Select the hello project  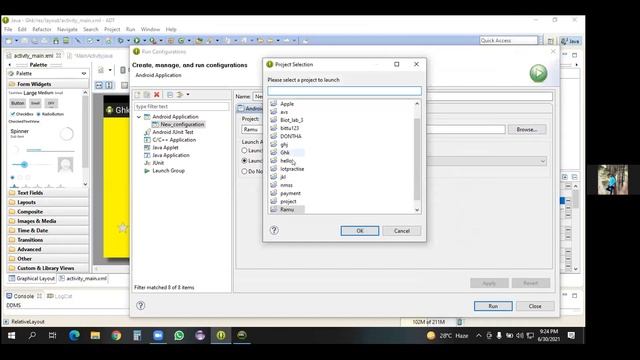pos(286,161)
